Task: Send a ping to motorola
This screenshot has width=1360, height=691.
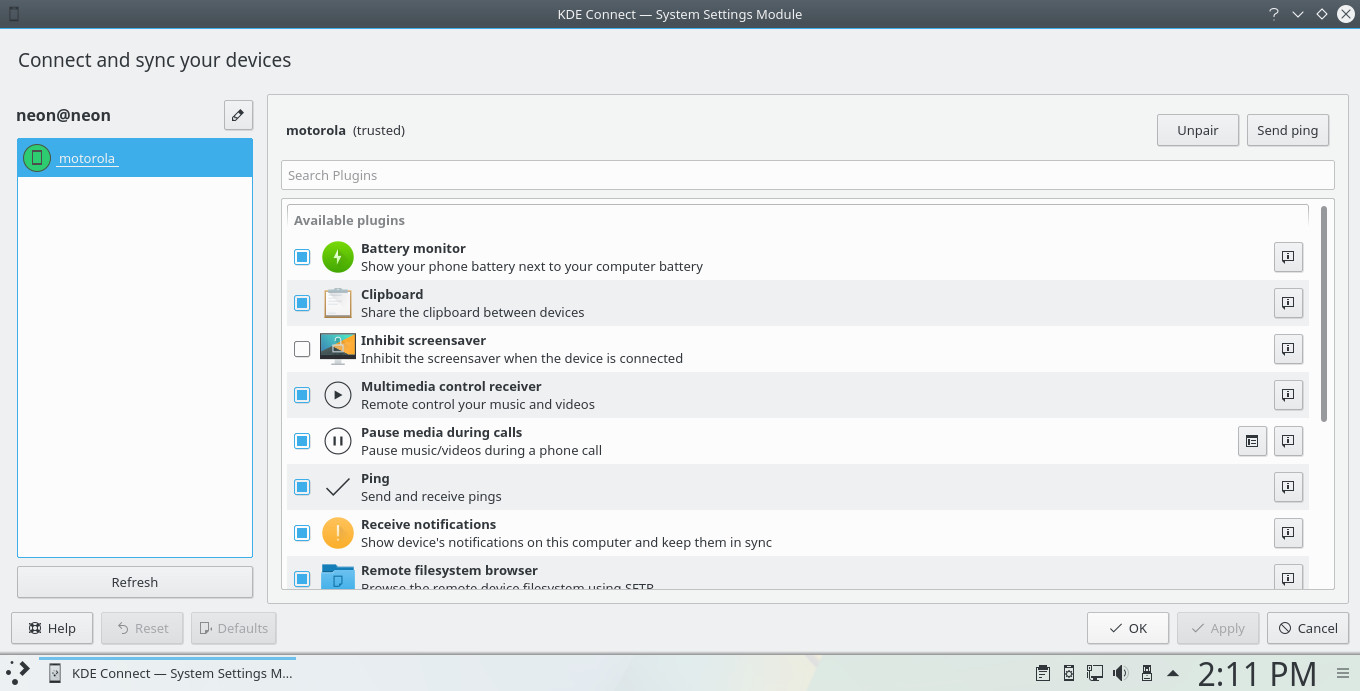Action: 1287,131
